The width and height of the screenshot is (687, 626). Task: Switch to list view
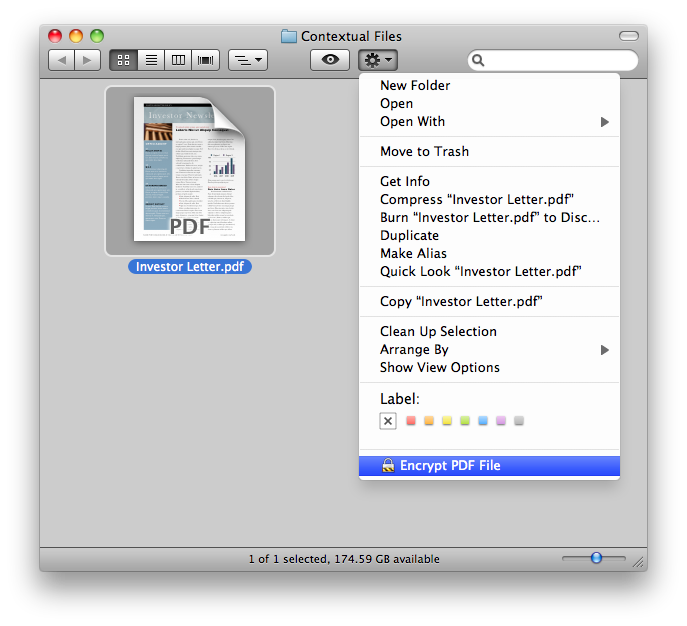pyautogui.click(x=151, y=60)
